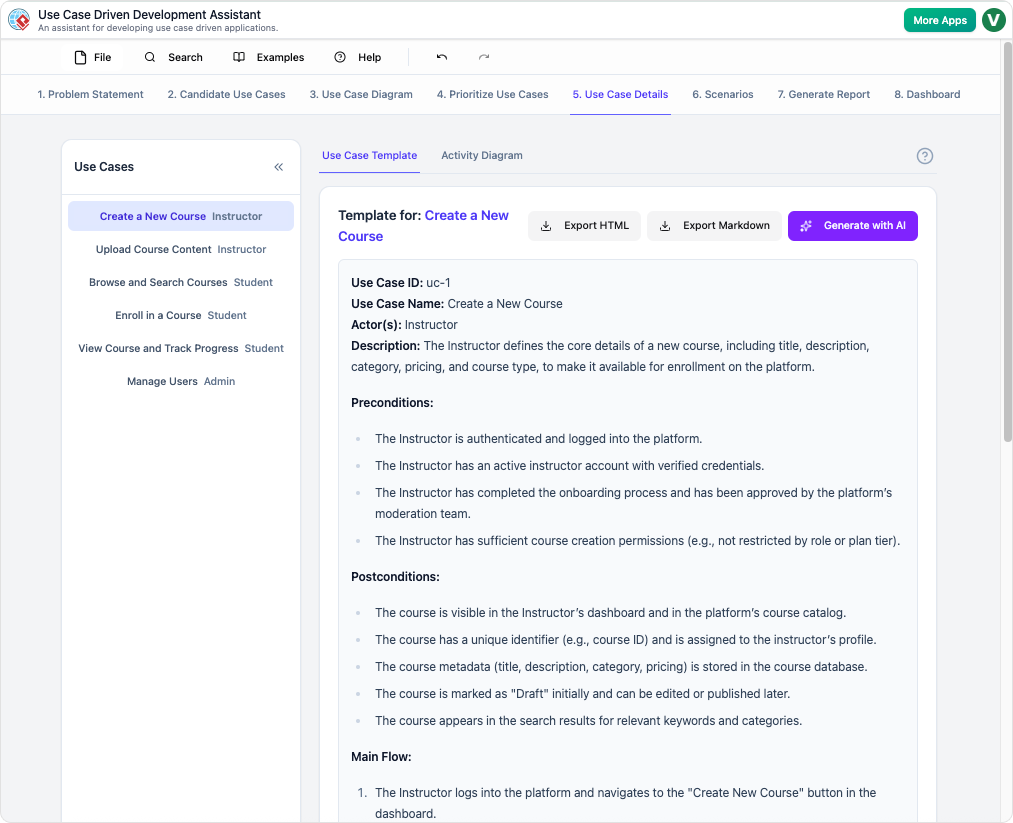This screenshot has width=1013, height=823.
Task: Click the Export Markdown button
Action: pos(714,225)
